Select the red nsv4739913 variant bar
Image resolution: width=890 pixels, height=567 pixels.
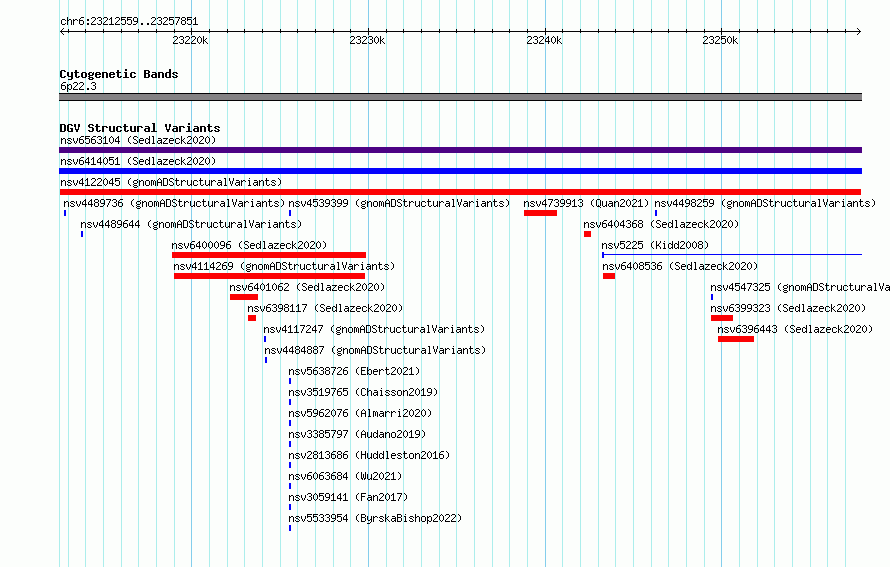tap(540, 213)
